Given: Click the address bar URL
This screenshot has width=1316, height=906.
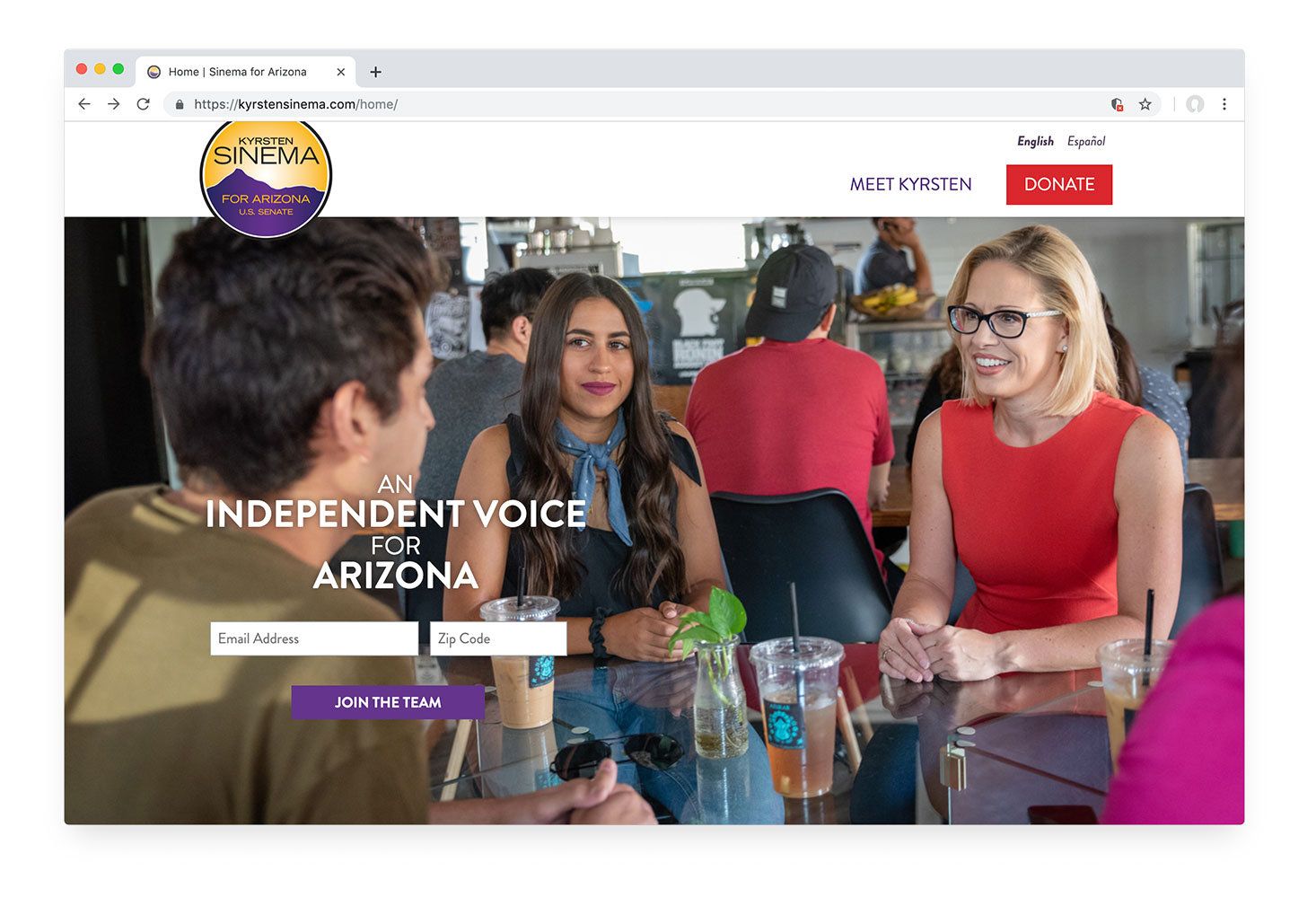Looking at the screenshot, I should (296, 104).
